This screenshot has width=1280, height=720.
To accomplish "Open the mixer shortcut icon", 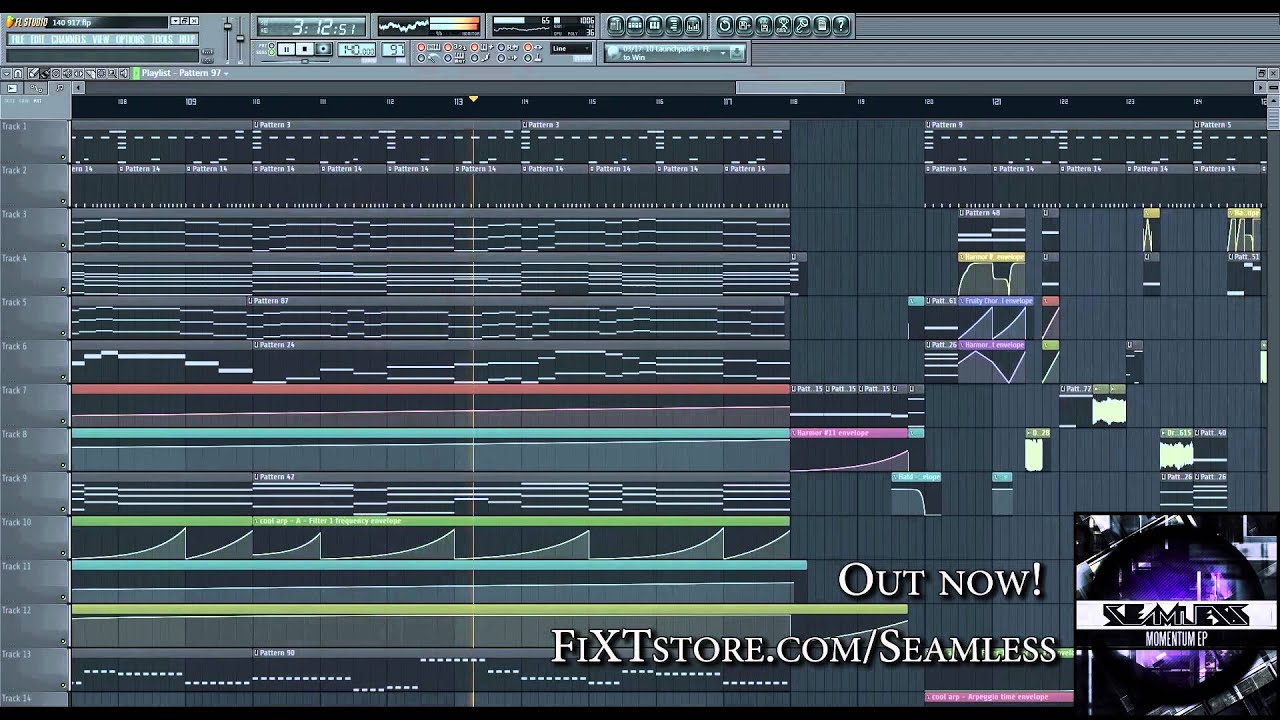I will 693,25.
